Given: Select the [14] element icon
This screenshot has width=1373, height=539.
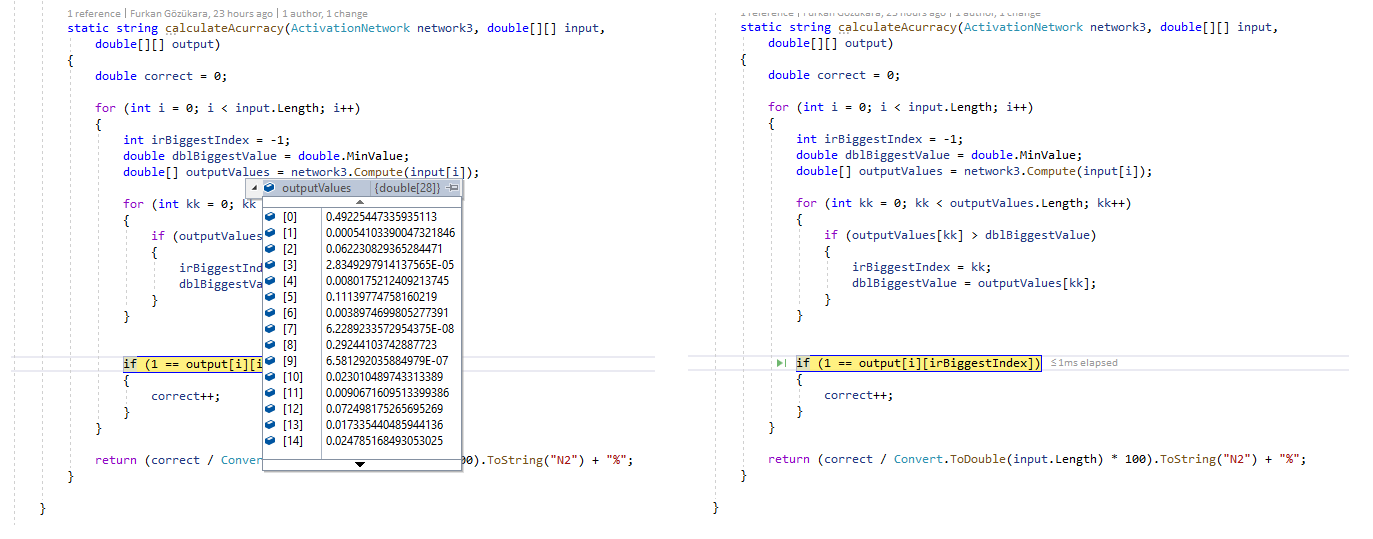Looking at the screenshot, I should click(x=270, y=441).
